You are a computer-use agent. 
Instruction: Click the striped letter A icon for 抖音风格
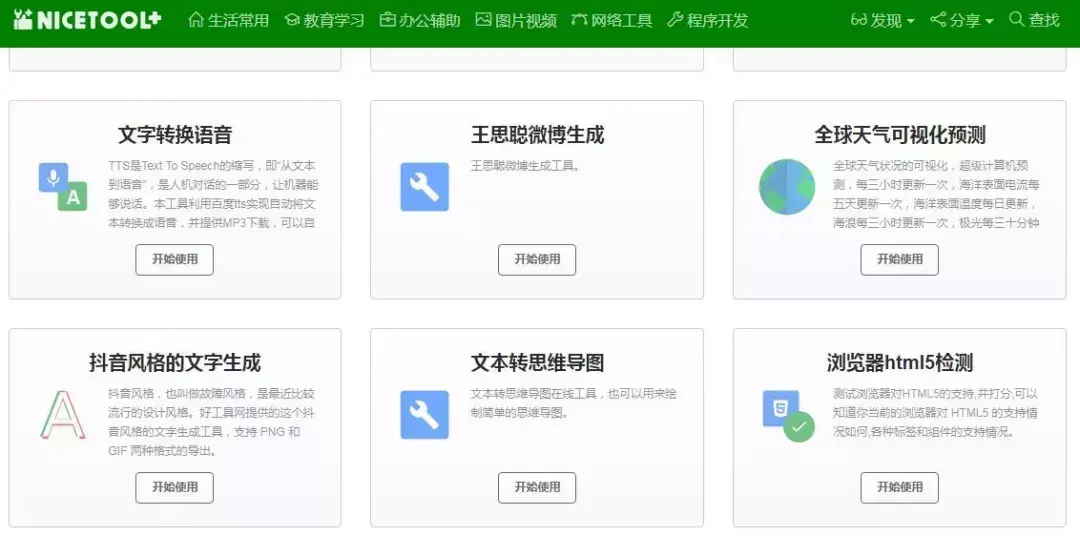coord(62,415)
